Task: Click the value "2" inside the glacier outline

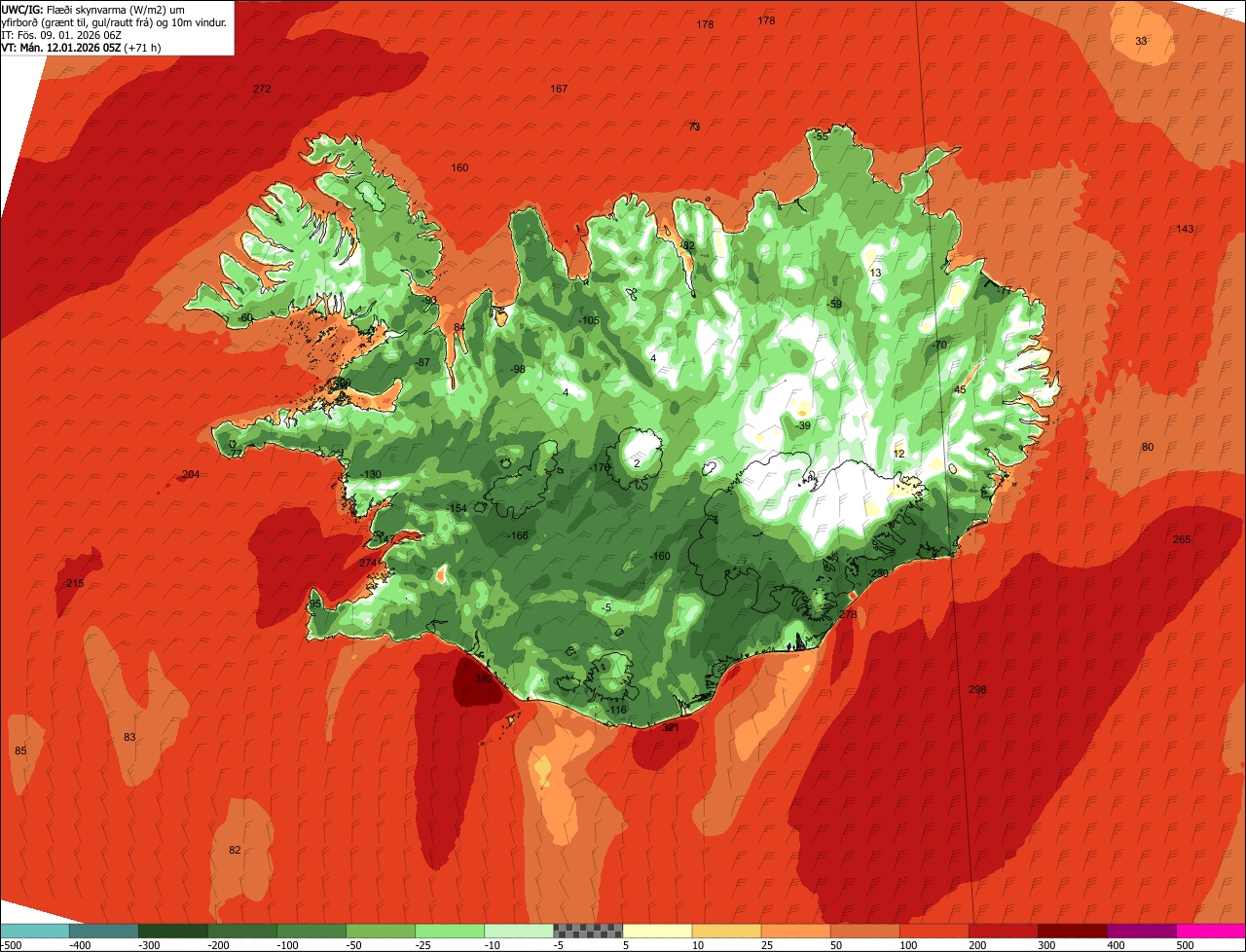Action: tap(637, 463)
